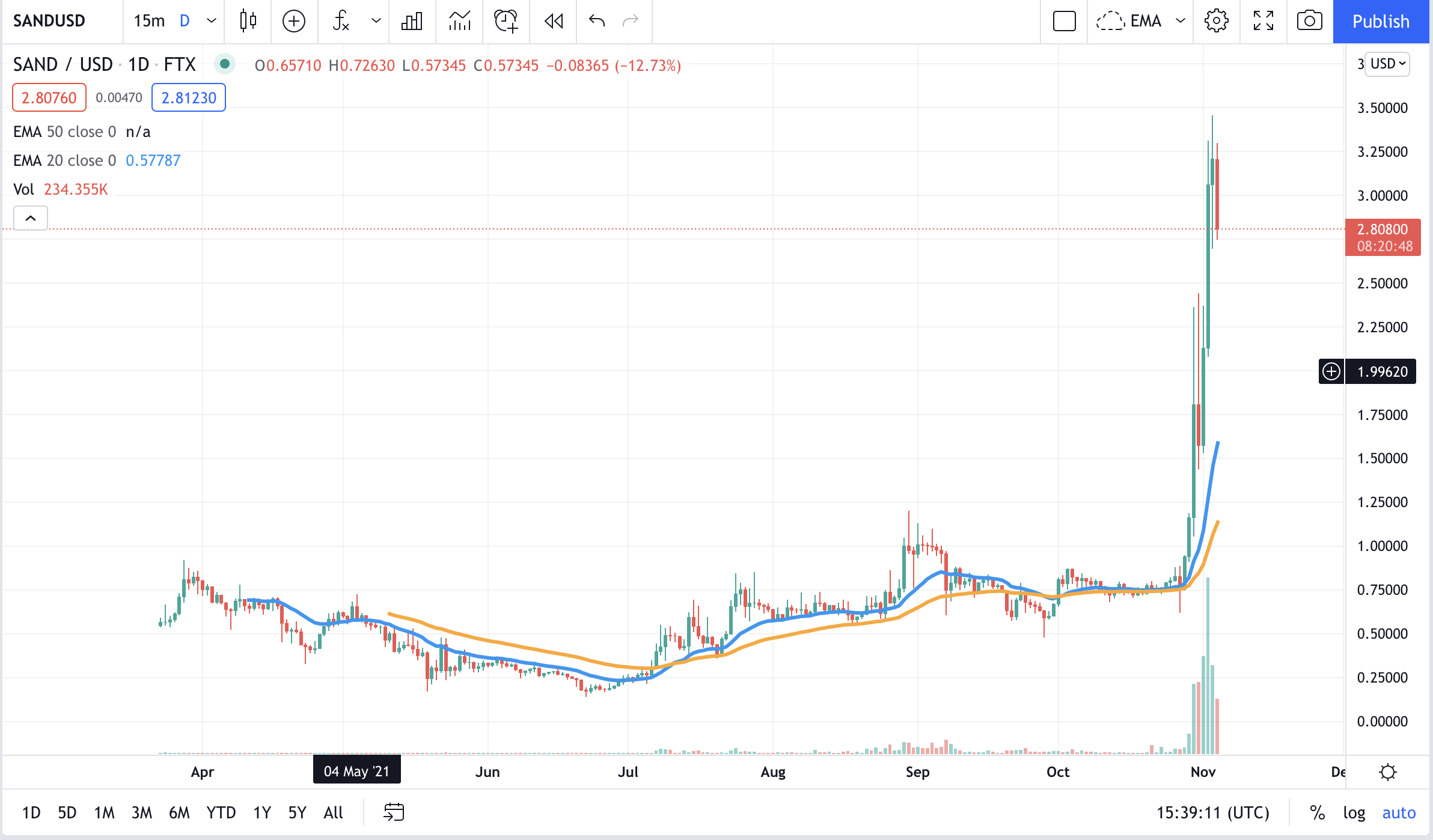1433x840 pixels.
Task: Select the 3M date range
Action: tap(142, 812)
